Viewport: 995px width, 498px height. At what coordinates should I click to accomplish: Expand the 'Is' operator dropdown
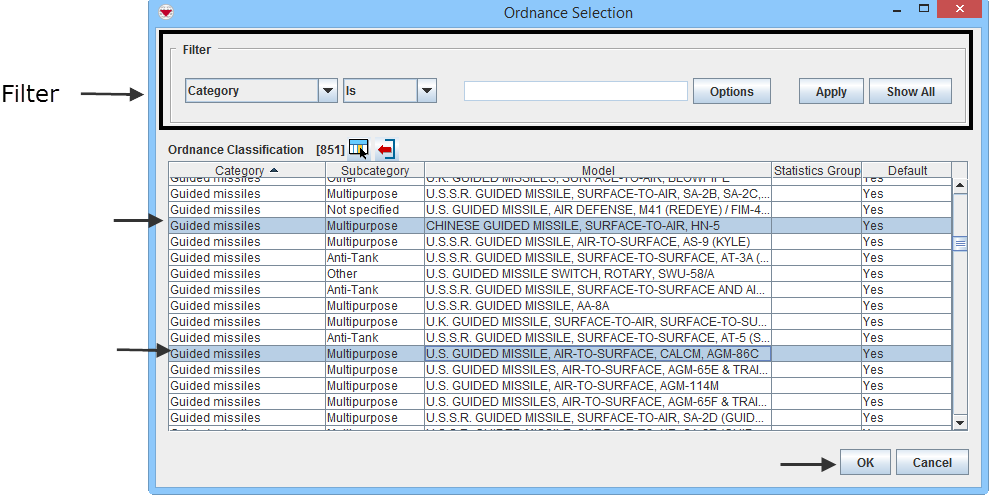click(427, 91)
